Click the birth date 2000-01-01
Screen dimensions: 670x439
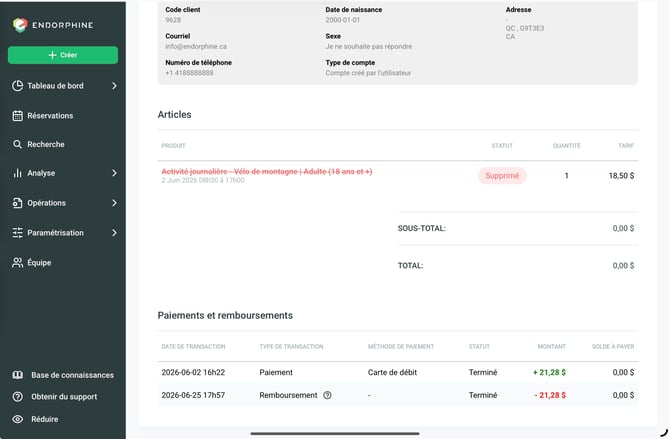pyautogui.click(x=343, y=20)
